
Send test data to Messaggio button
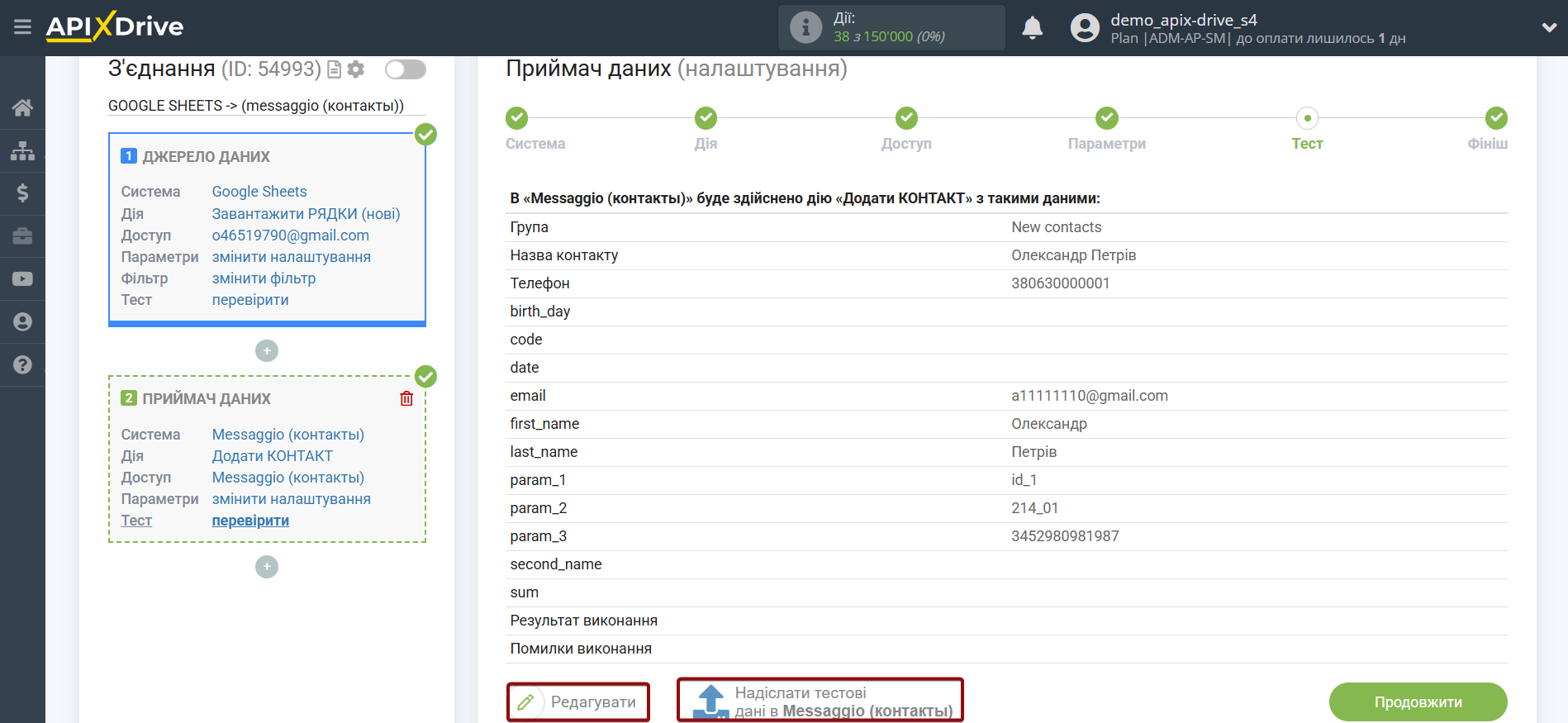[x=820, y=701]
